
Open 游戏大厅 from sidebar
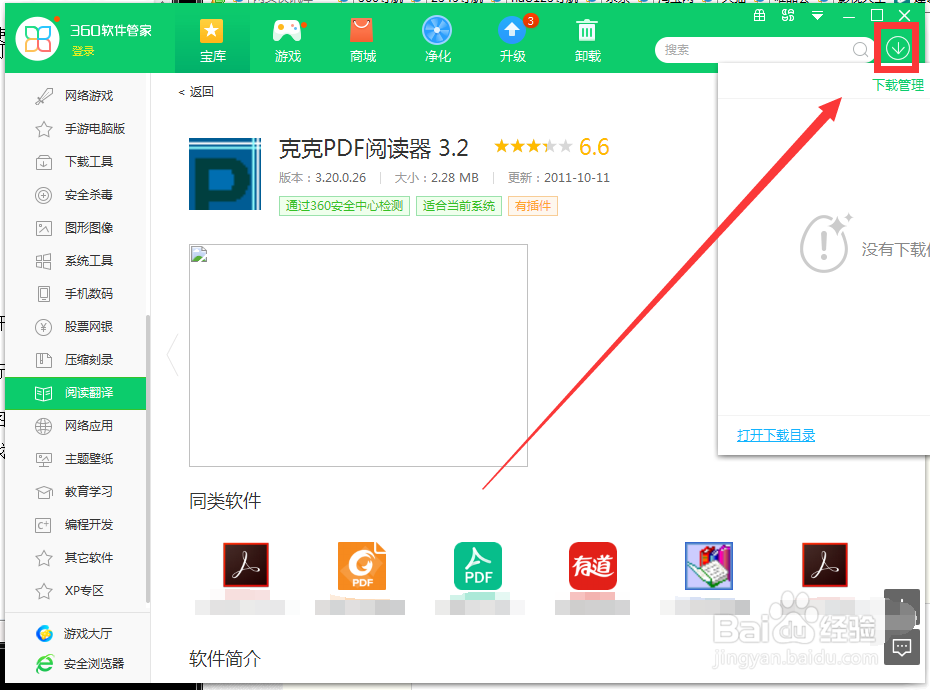click(x=74, y=634)
